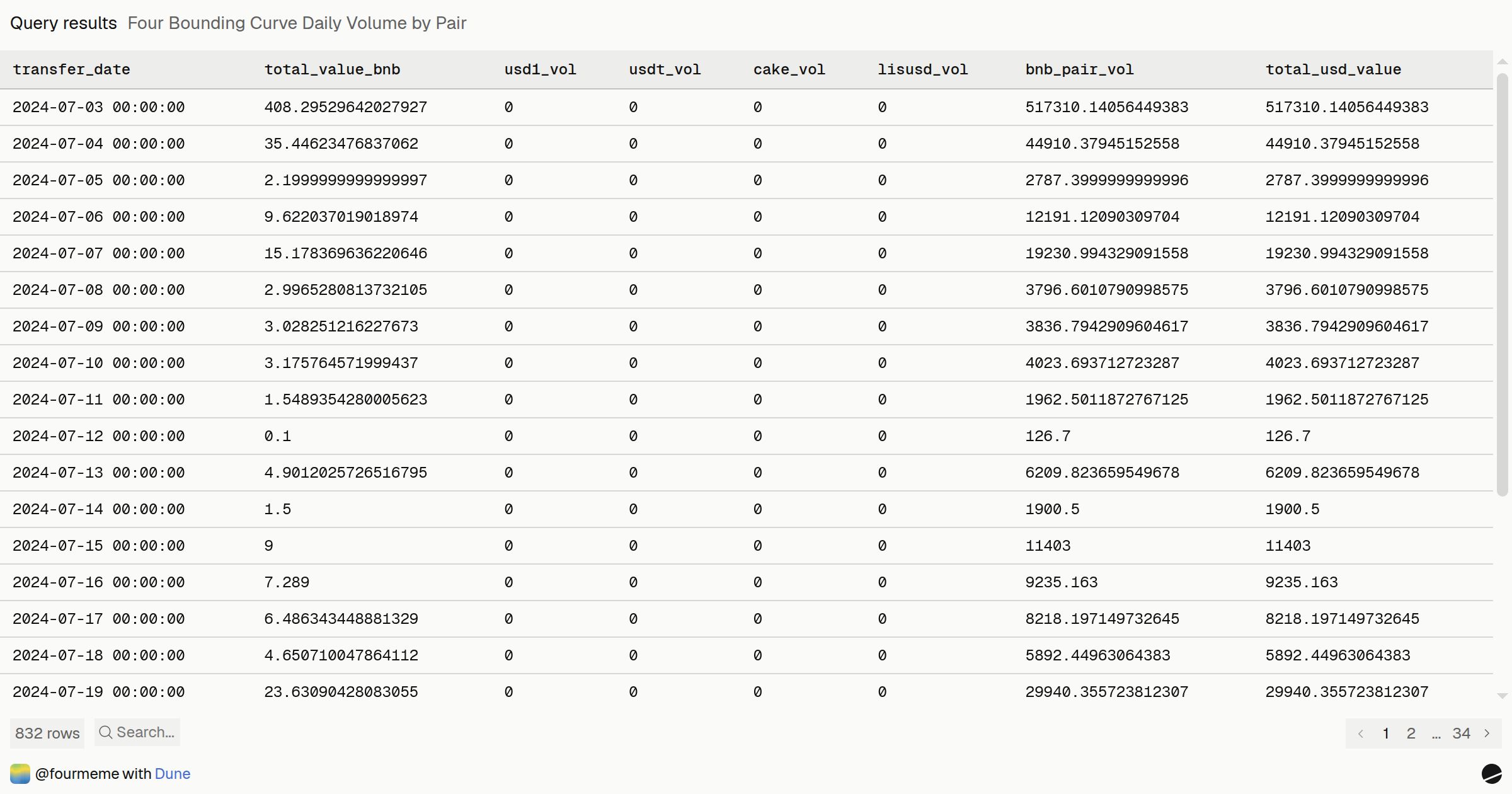The image size is (1512, 794).
Task: Open the @fourmeme profile link
Action: (x=77, y=774)
